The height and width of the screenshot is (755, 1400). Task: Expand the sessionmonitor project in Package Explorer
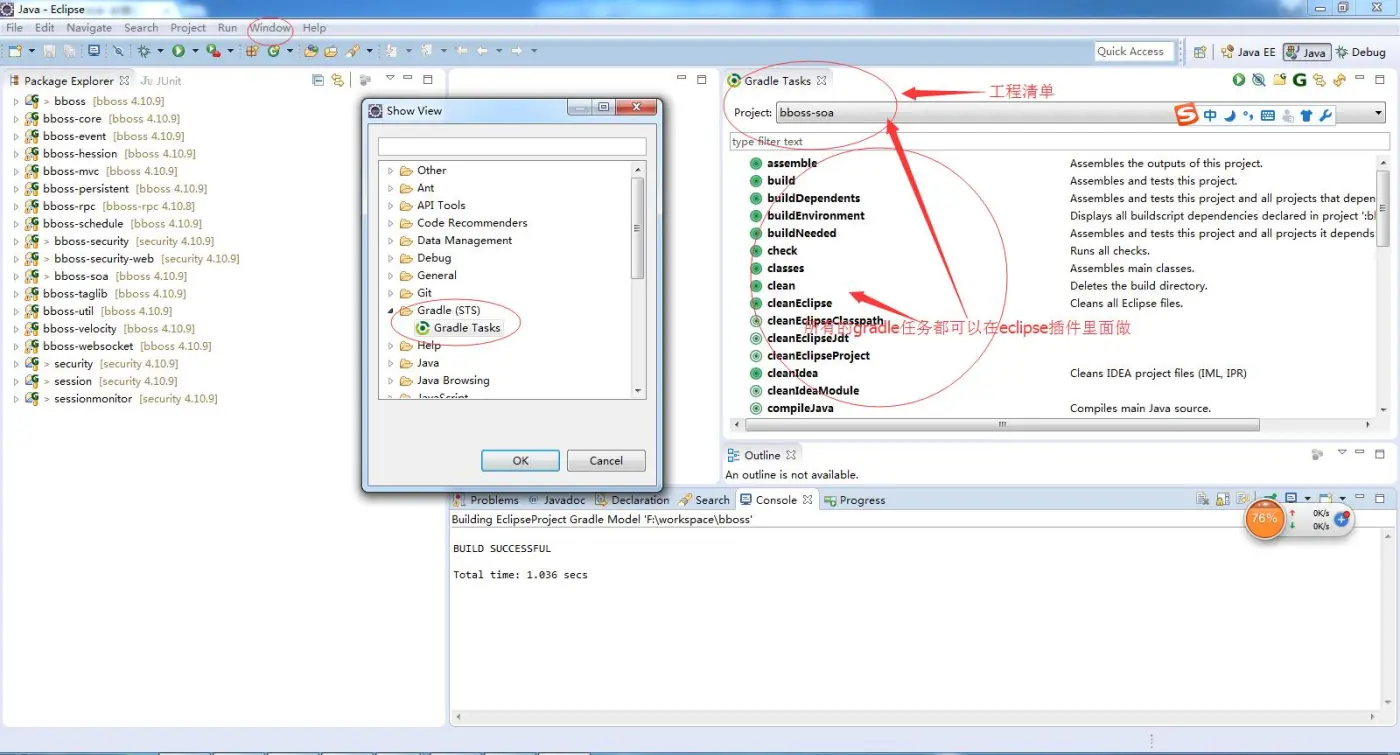(x=16, y=399)
